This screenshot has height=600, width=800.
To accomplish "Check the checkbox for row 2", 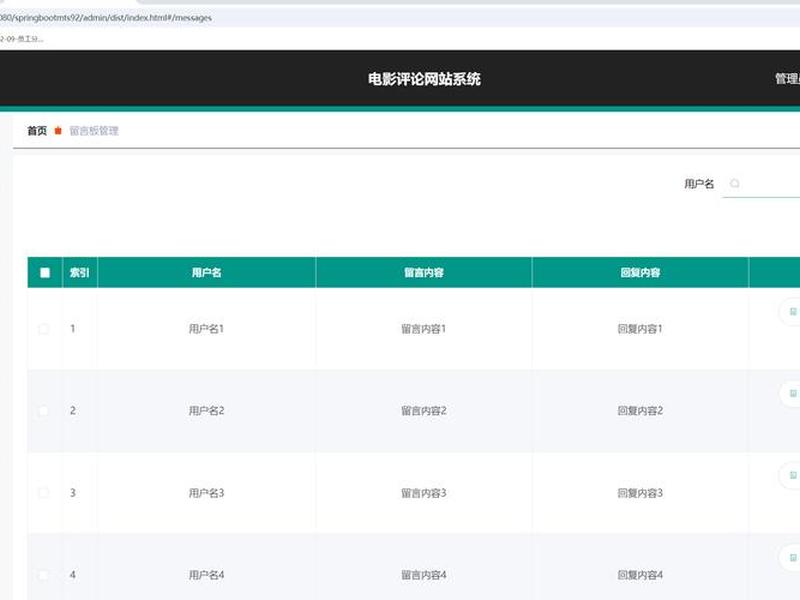I will click(x=44, y=411).
